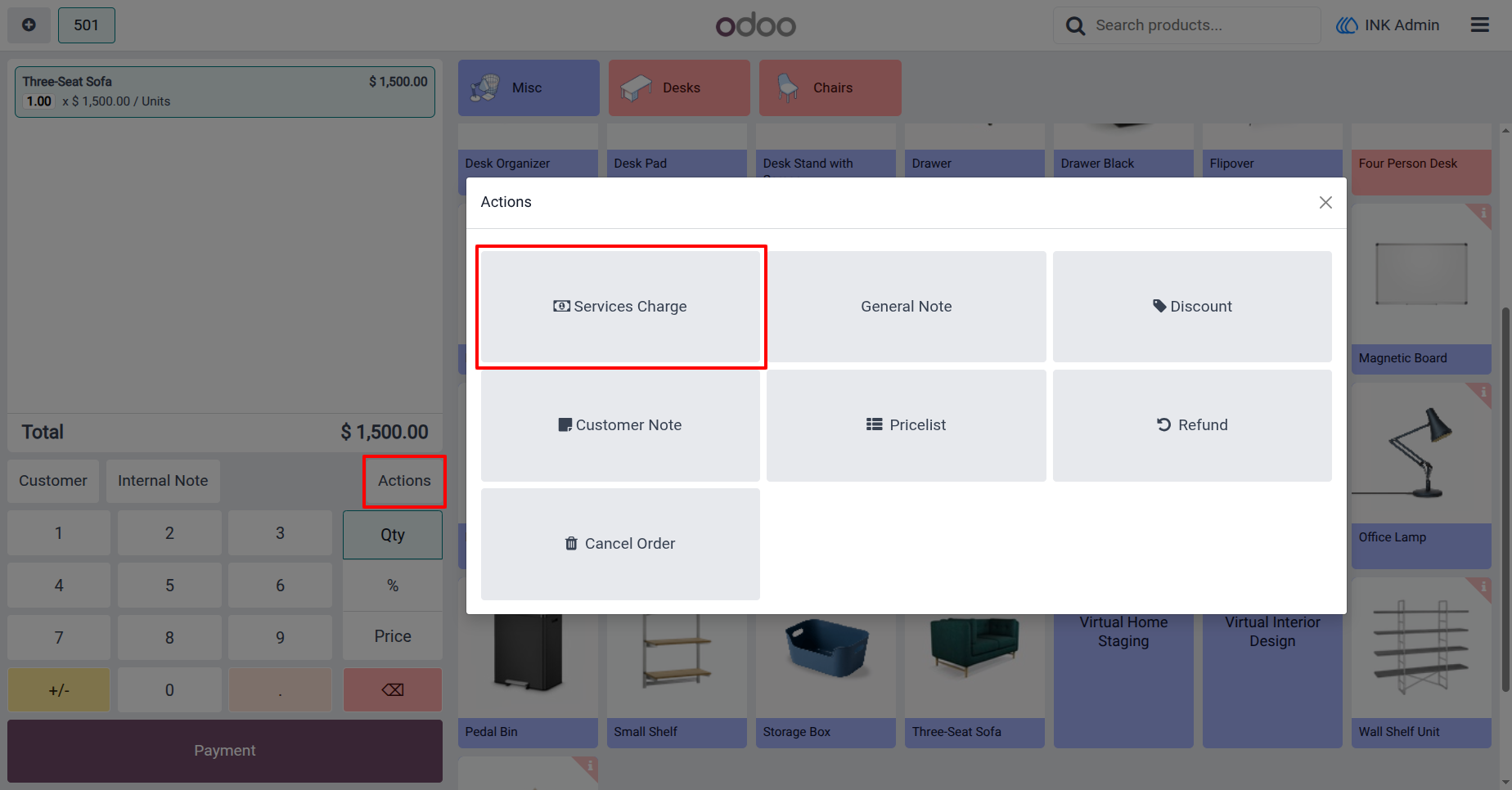Start a Refund
Viewport: 1512px width, 790px height.
point(1192,425)
